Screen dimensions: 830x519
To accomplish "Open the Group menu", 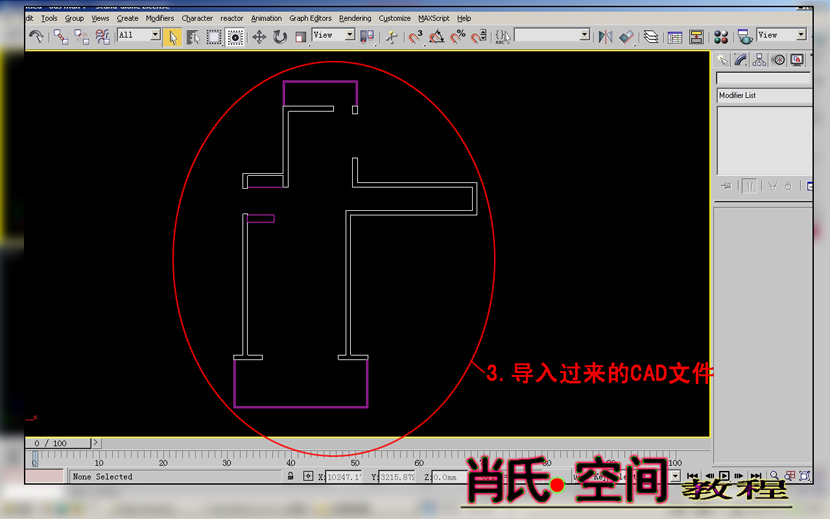I will [x=74, y=18].
